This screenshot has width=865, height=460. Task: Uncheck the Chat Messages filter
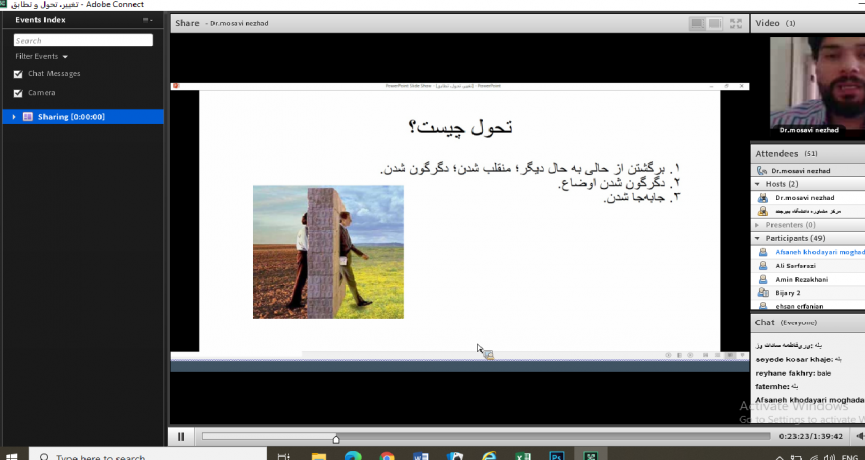18,74
